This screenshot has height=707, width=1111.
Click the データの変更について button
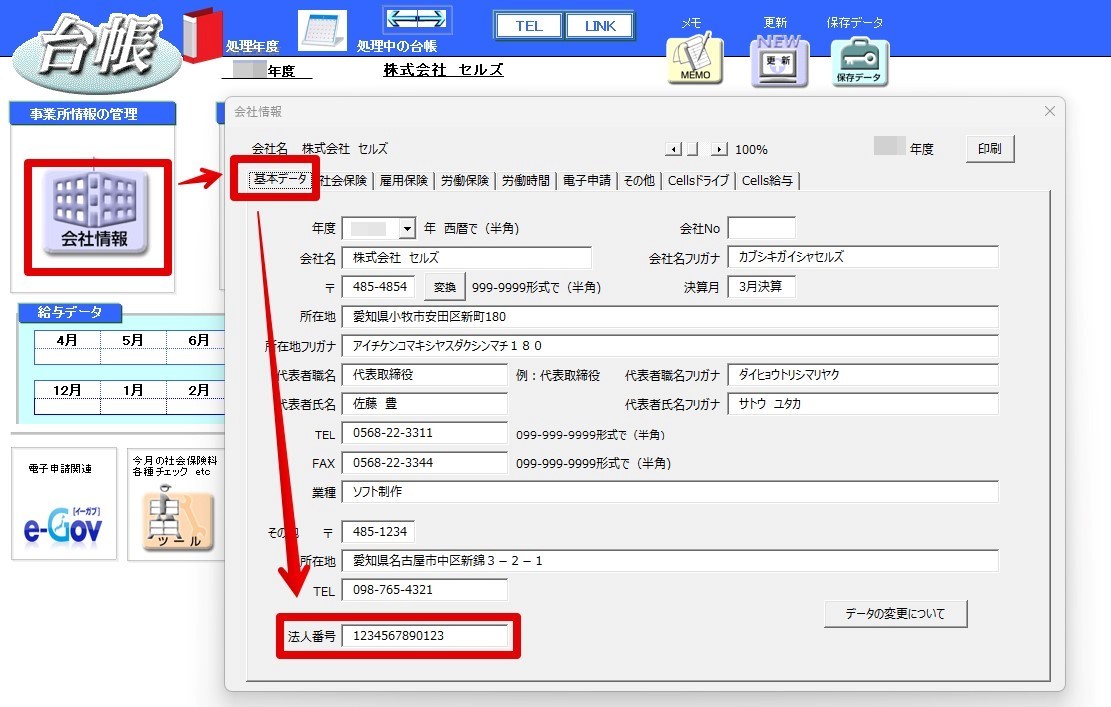pyautogui.click(x=895, y=613)
